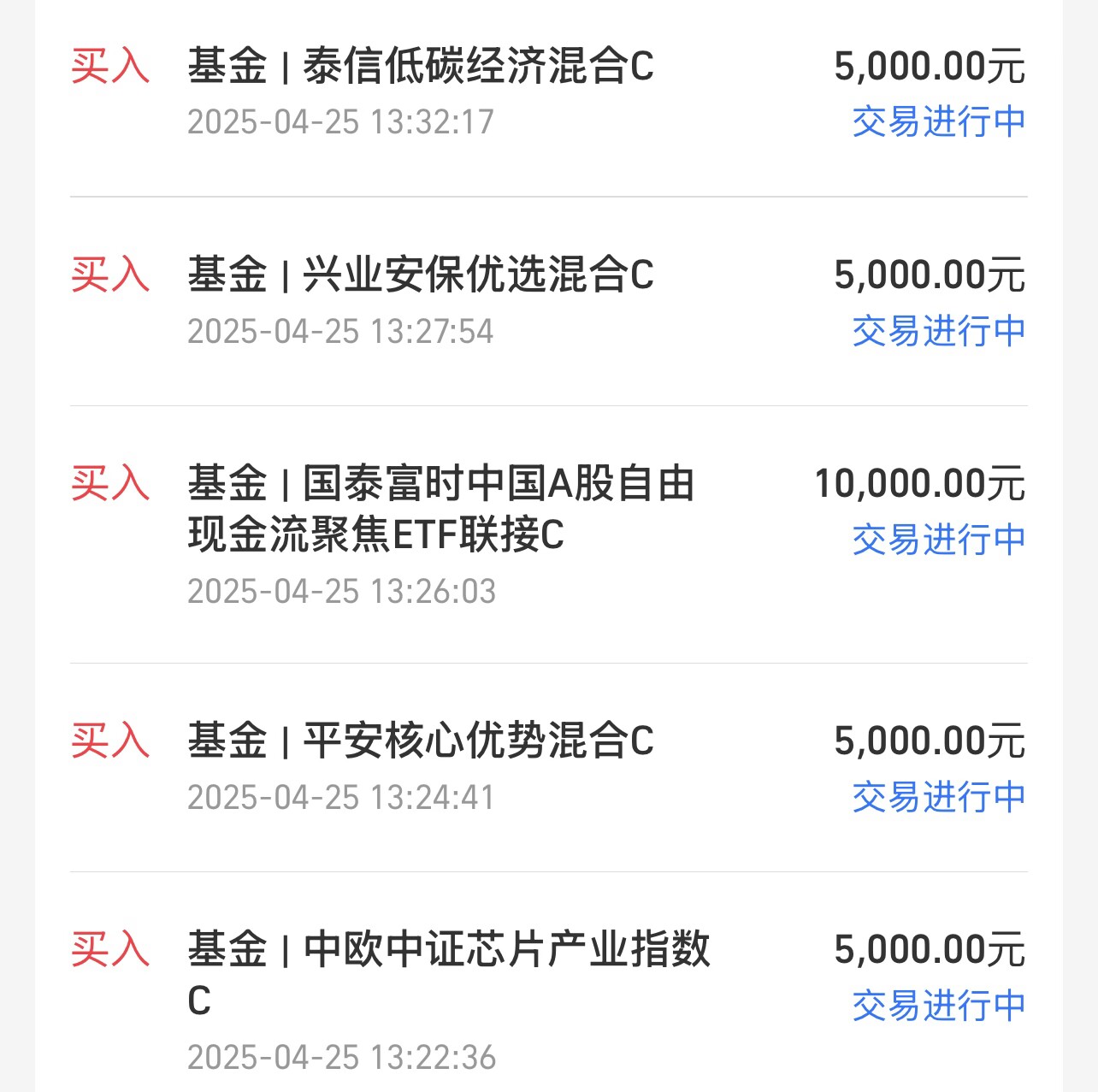This screenshot has height=1092, width=1098.
Task: Tap timestamp 2025-04-25 13:32:17
Action: pyautogui.click(x=341, y=122)
